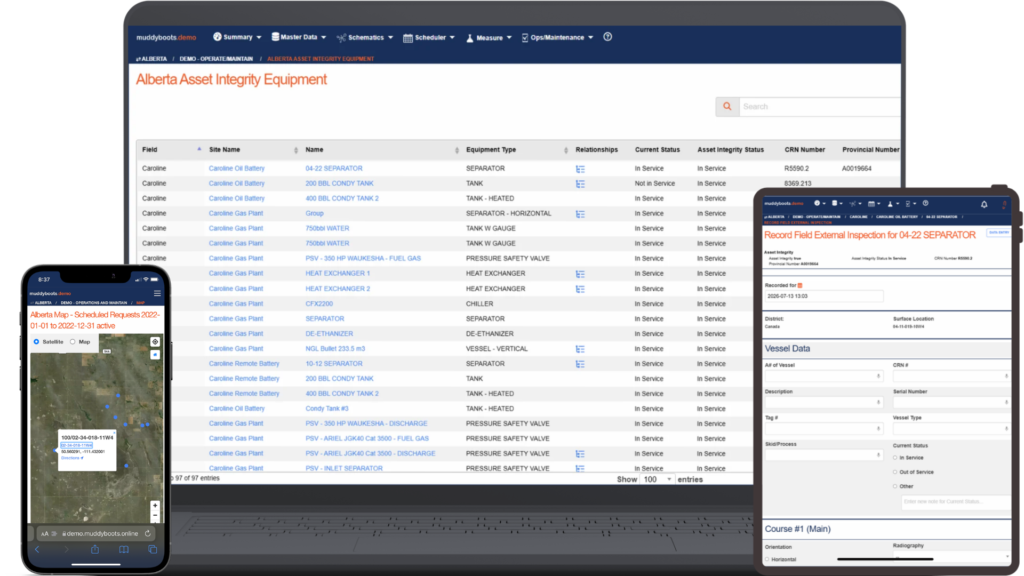
Task: Open the DE-ETHANIZER equipment link
Action: pyautogui.click(x=329, y=334)
